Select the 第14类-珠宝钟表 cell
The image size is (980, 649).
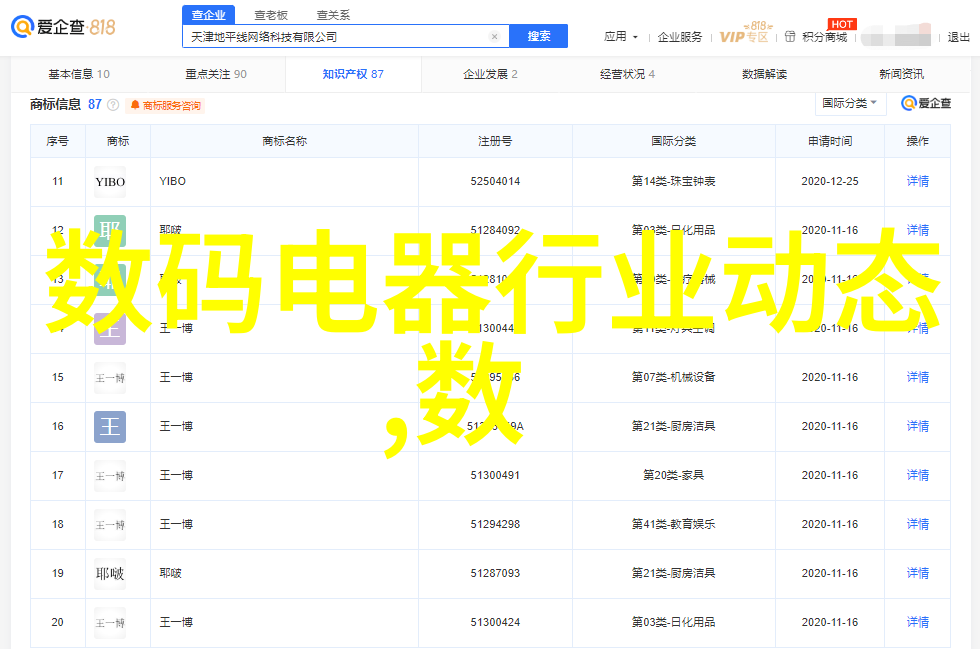673,181
